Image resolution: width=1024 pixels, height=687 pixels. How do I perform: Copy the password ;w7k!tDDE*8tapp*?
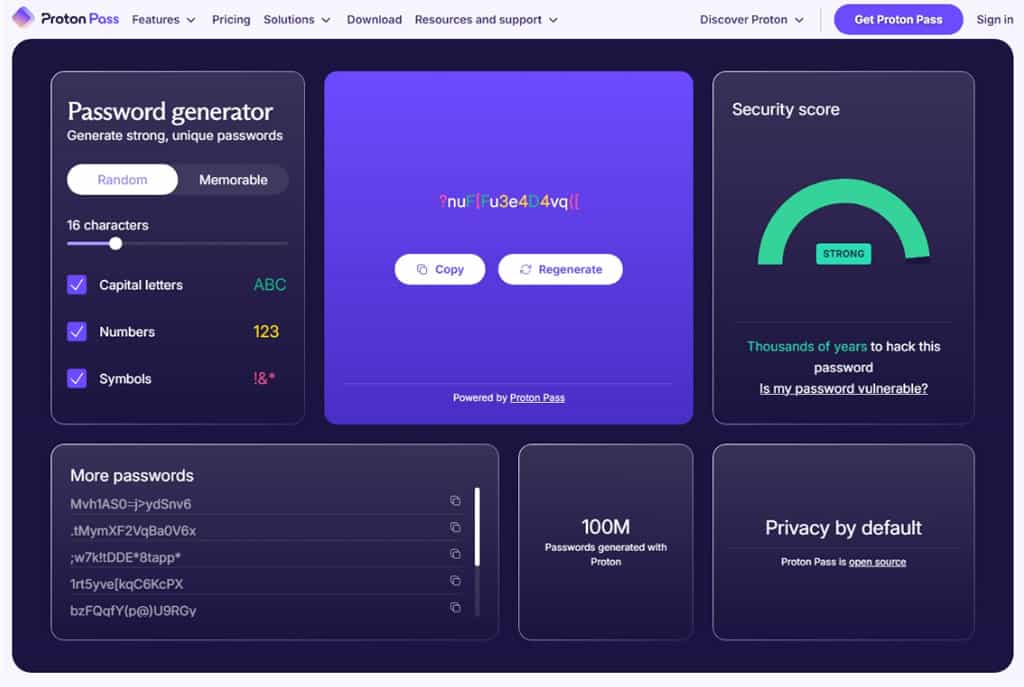point(455,554)
